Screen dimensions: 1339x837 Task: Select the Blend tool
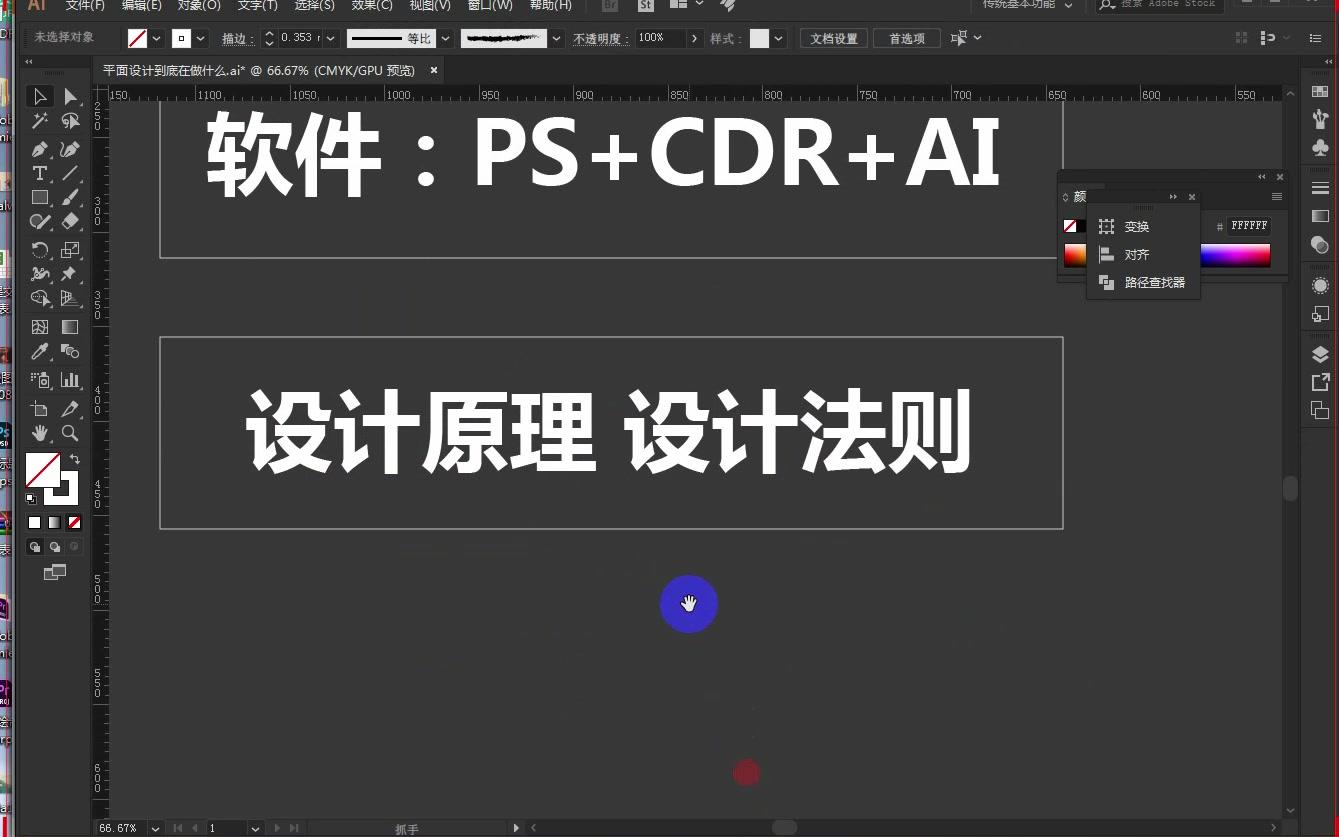click(70, 351)
